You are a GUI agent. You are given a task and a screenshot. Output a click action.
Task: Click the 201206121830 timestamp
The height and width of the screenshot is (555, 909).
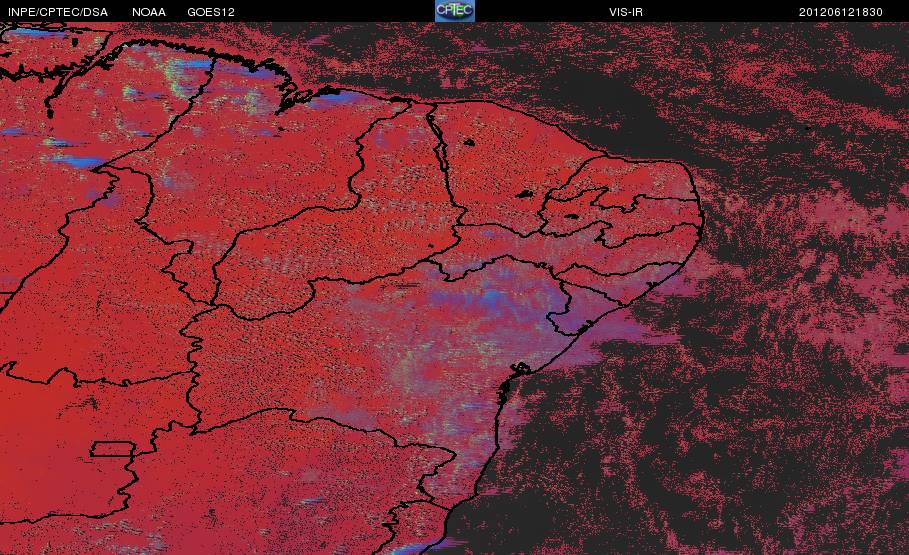click(841, 12)
